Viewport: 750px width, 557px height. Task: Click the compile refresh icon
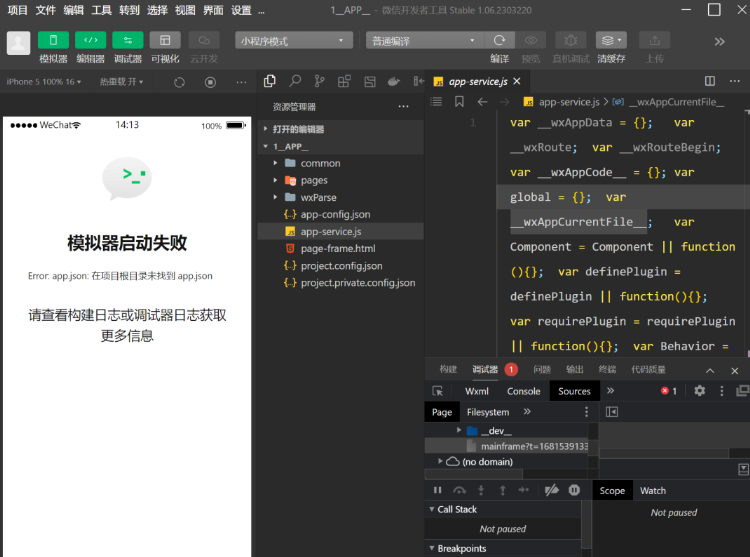[499, 41]
